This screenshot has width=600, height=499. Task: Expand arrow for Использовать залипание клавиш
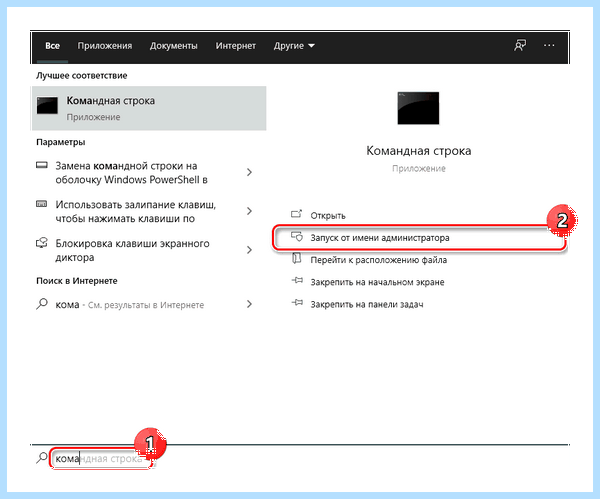249,211
